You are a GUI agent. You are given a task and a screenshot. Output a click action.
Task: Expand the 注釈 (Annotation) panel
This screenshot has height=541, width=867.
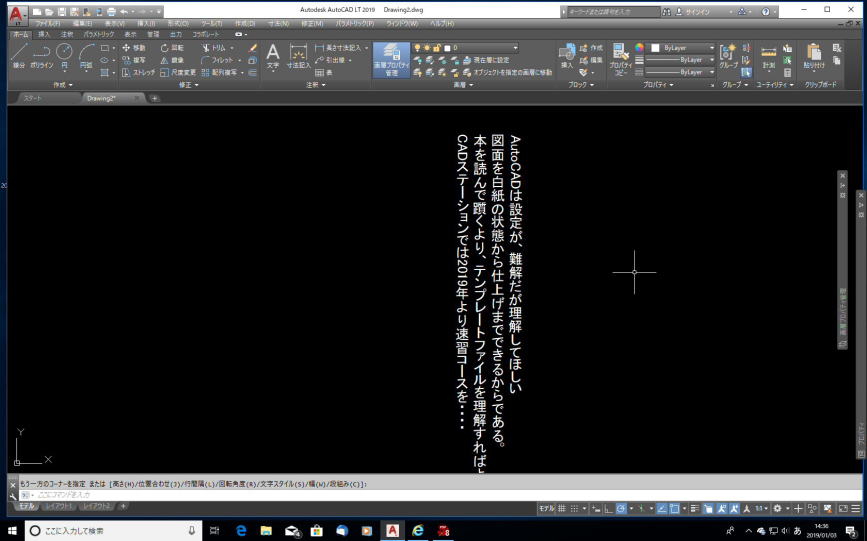point(316,85)
